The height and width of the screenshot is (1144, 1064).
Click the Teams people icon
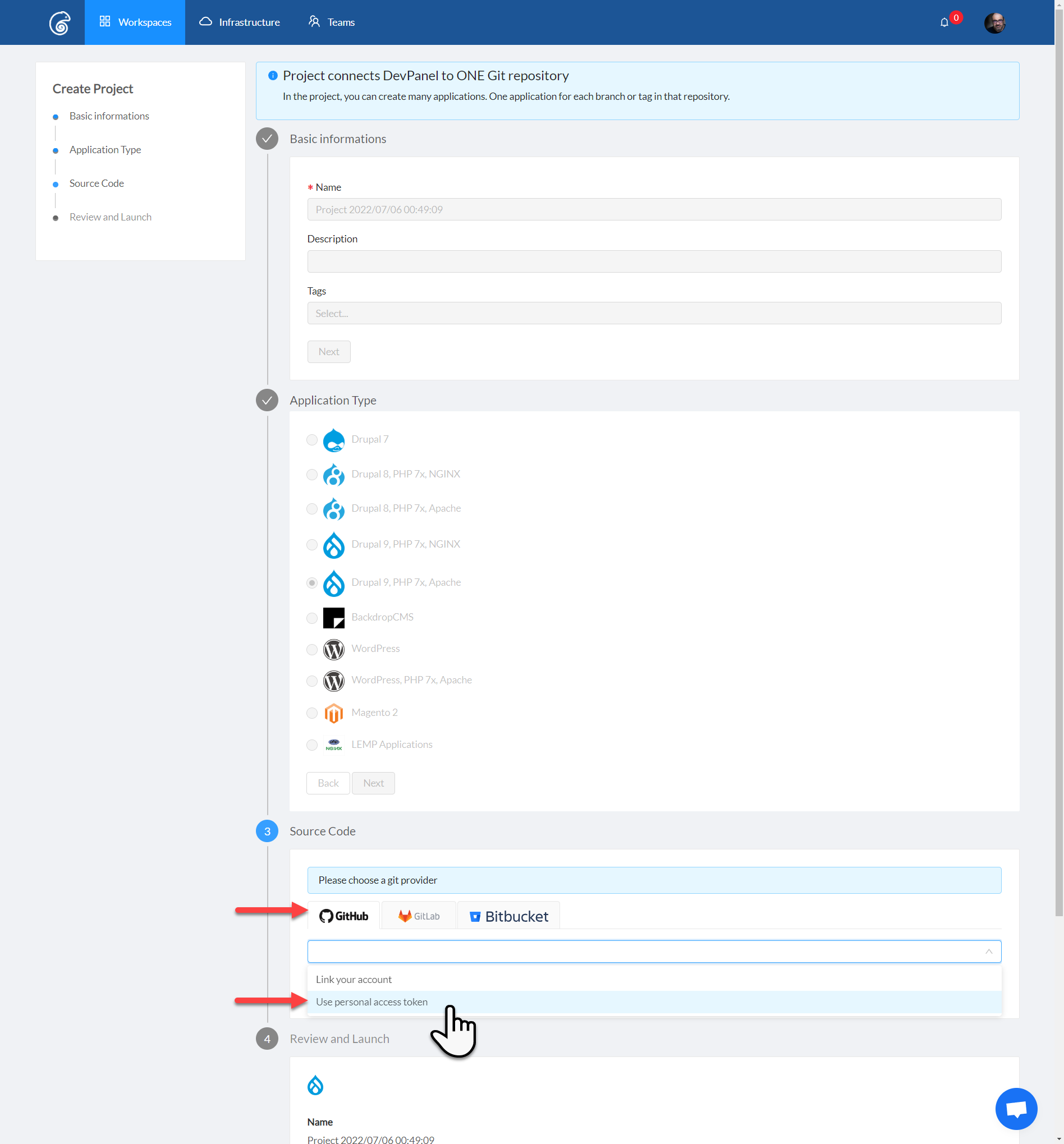(314, 22)
